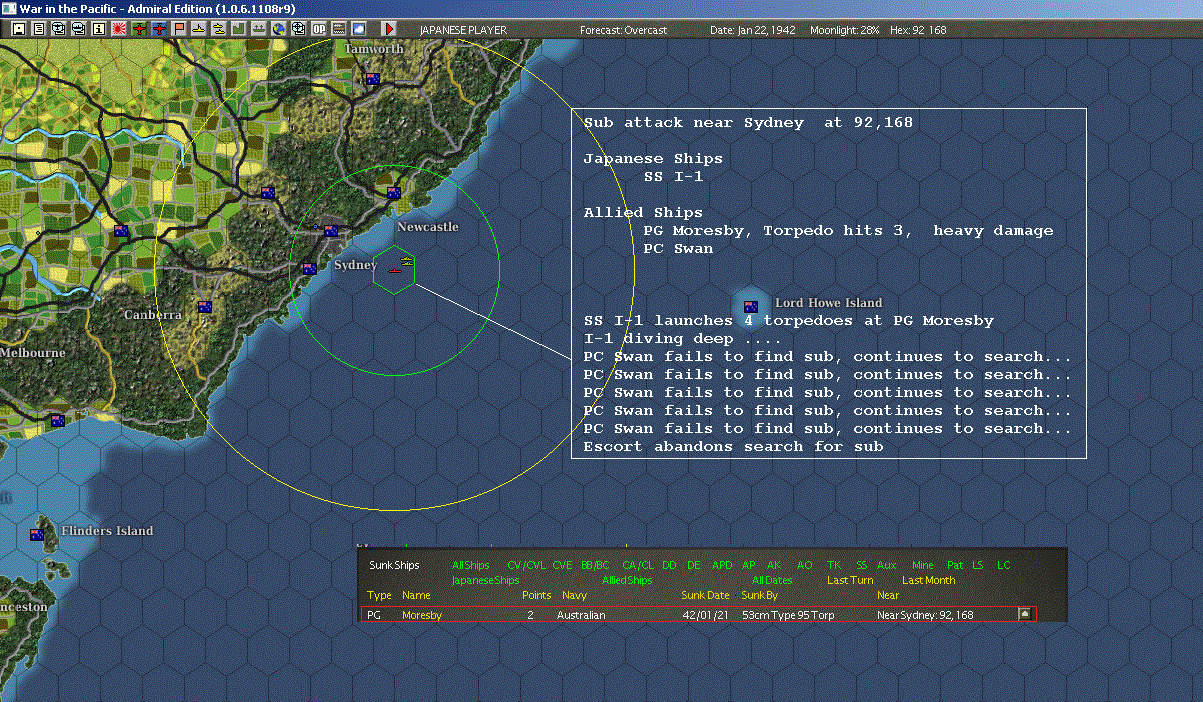Show only AlliedShips in sunk list

click(627, 580)
